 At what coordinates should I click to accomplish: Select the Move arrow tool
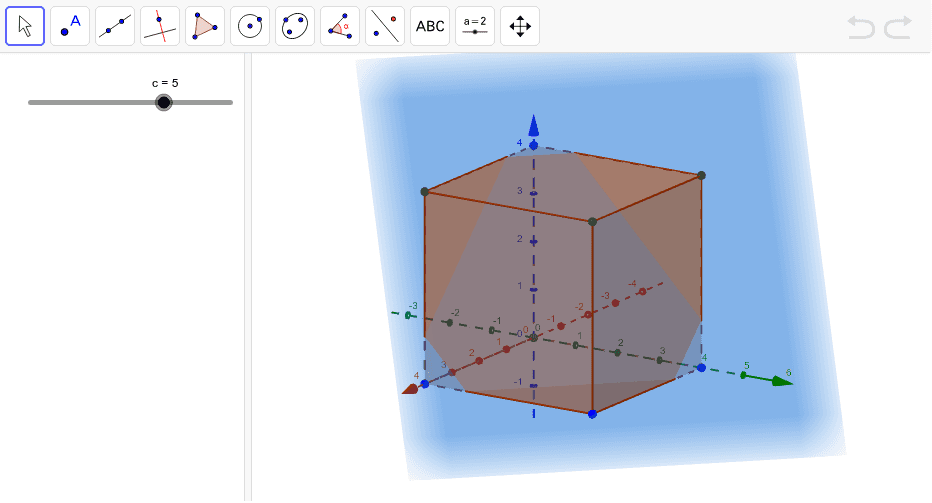[x=25, y=26]
